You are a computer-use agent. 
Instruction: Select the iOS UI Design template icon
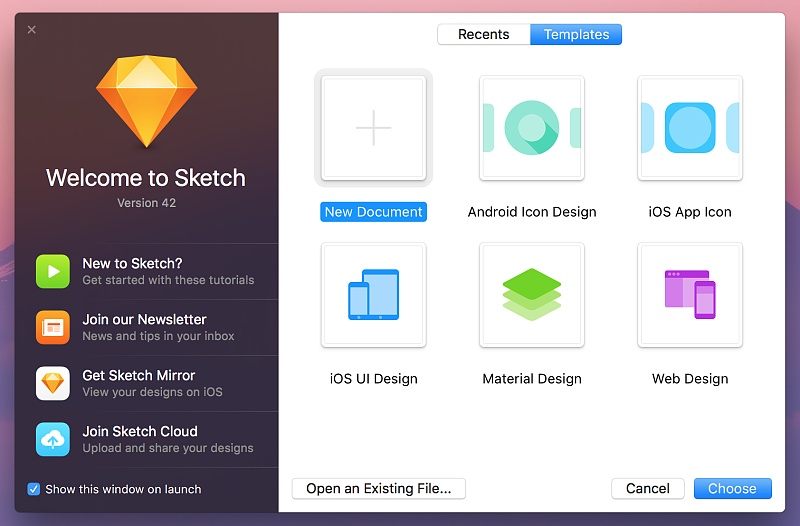pos(373,295)
